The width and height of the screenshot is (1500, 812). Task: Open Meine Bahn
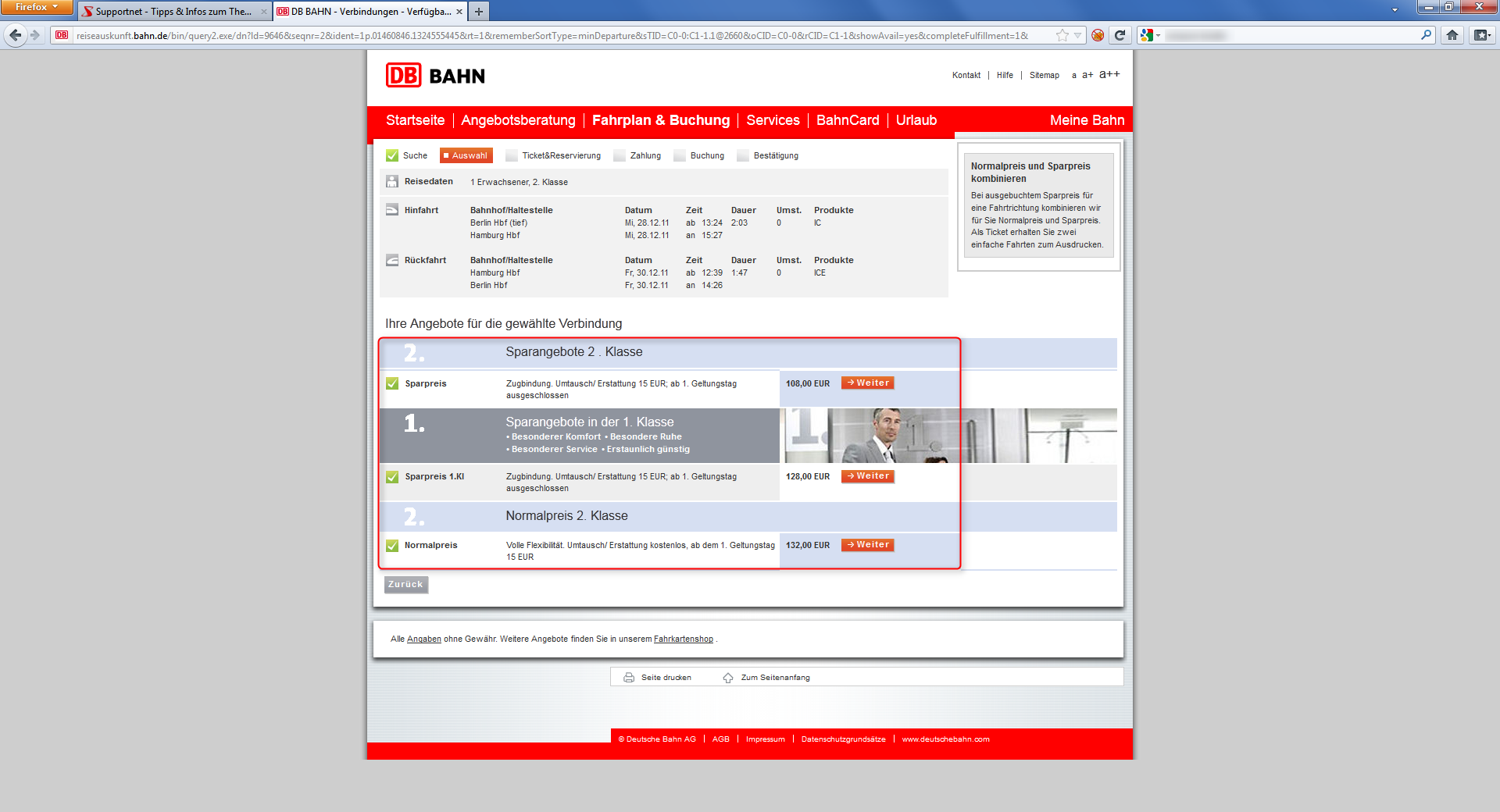pos(1087,120)
